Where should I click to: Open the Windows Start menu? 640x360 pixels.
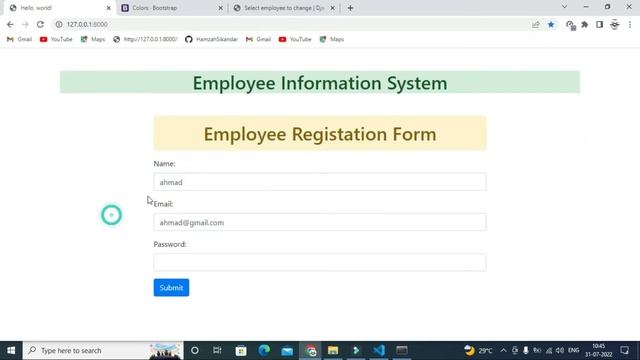click(x=11, y=350)
